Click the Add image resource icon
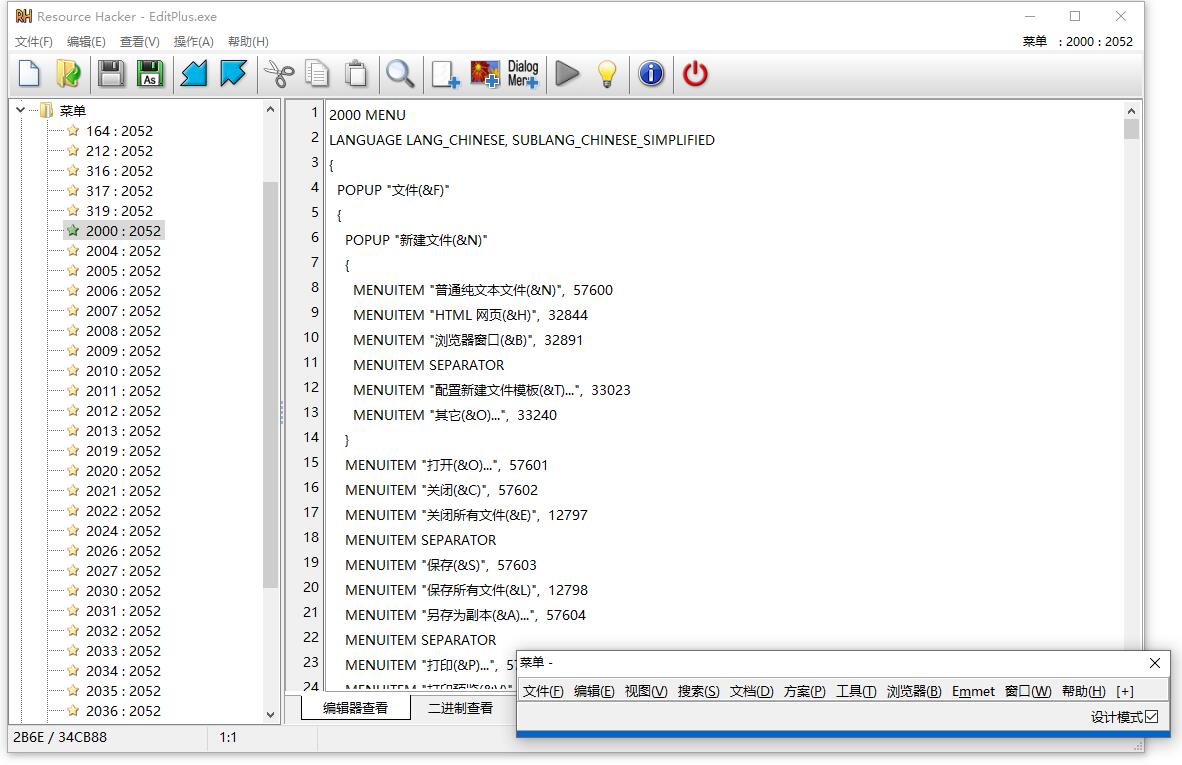Viewport: 1182px width, 765px height. tap(485, 75)
